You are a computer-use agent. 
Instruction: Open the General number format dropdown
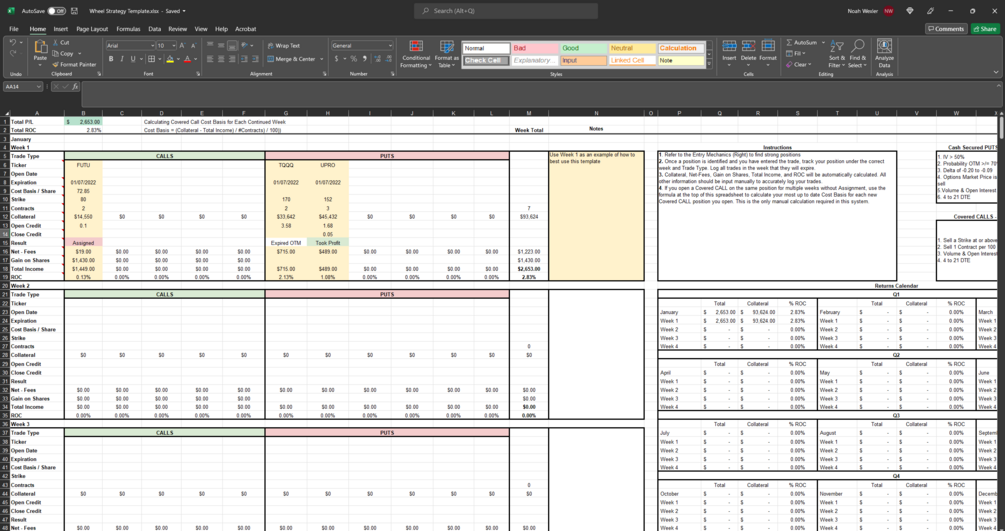click(390, 46)
